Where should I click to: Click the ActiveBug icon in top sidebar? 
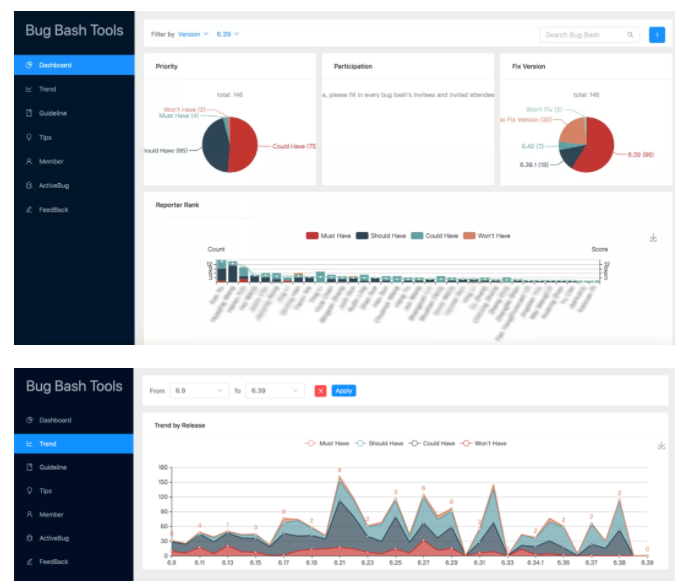[x=29, y=185]
